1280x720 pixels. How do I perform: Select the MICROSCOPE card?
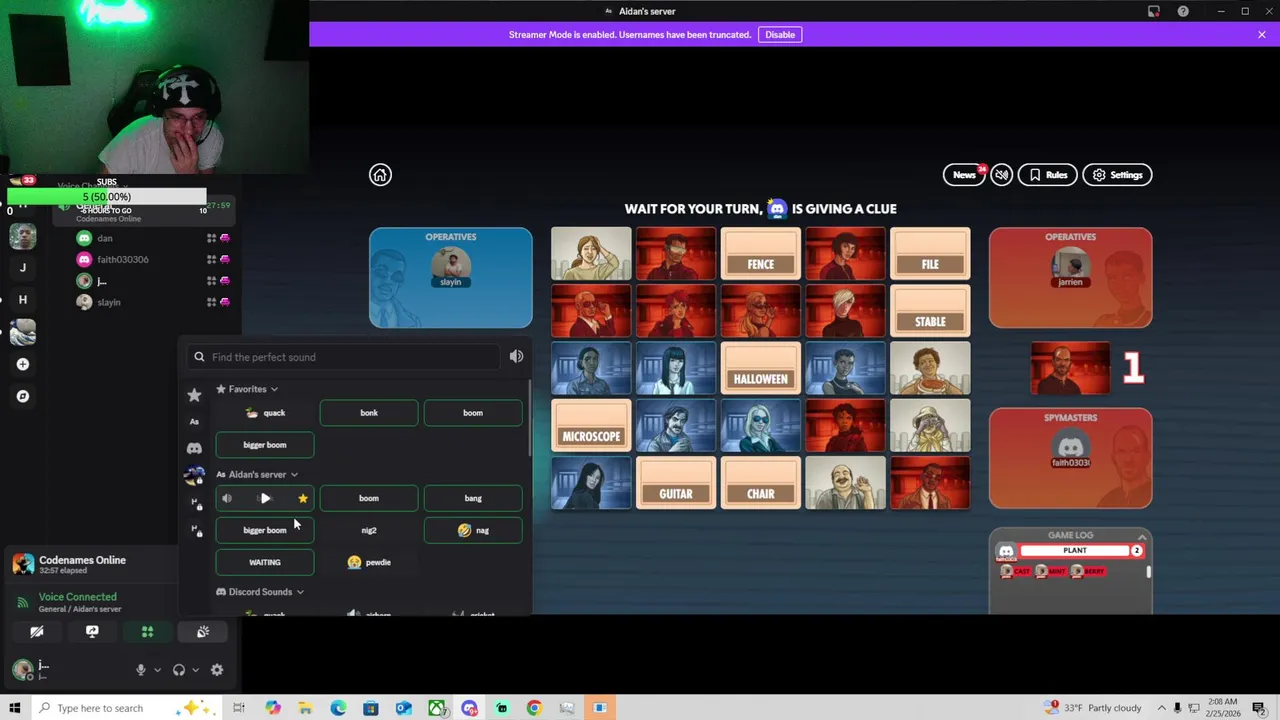591,426
